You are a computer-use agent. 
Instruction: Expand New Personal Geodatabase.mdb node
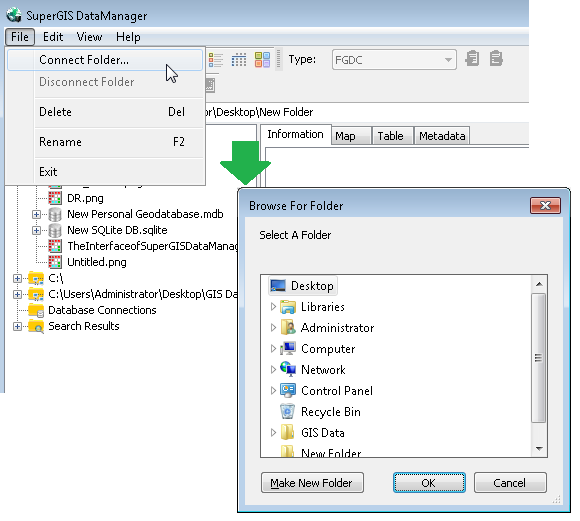36,214
